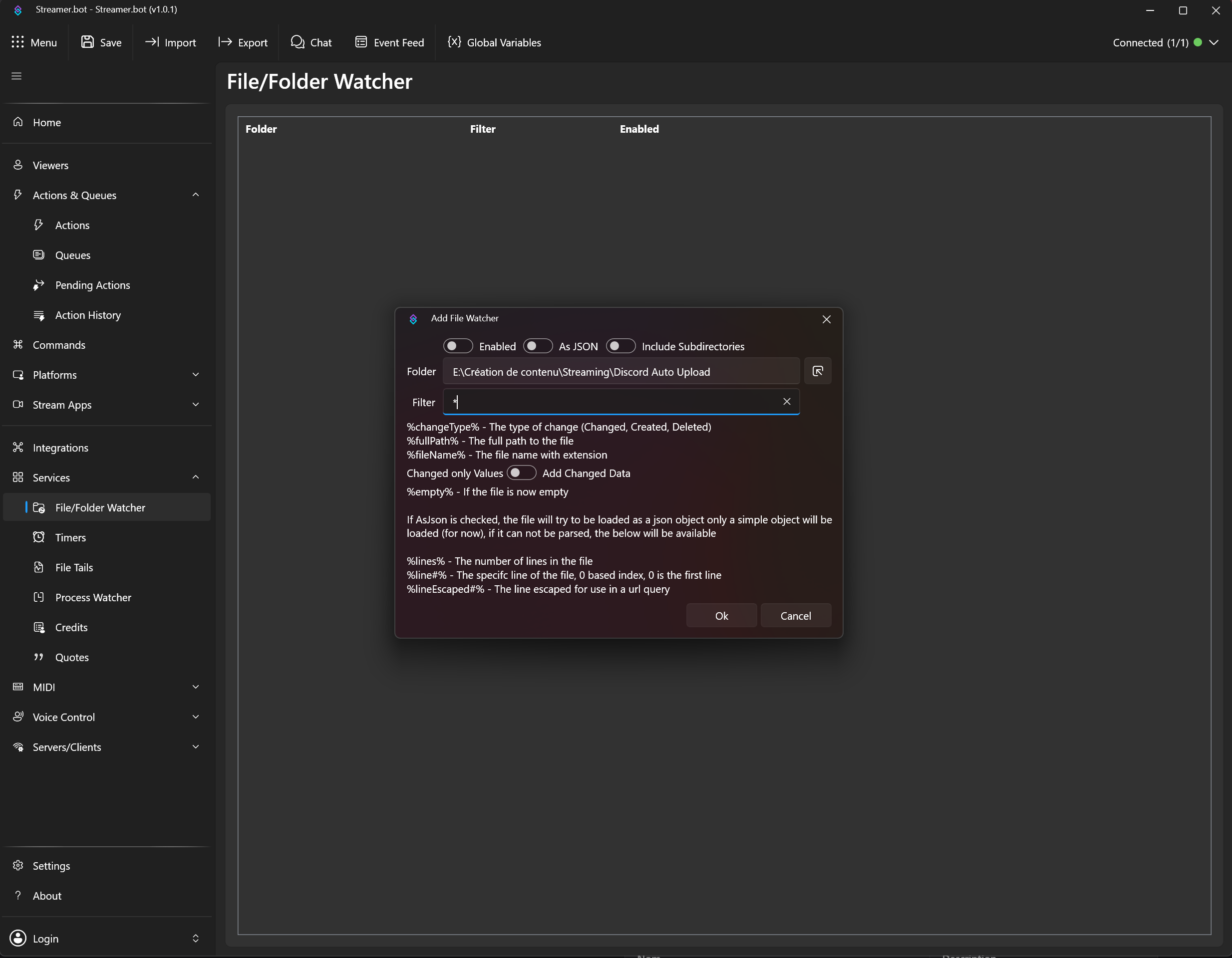1232x958 pixels.
Task: Open Global Variables from toolbar
Action: click(x=494, y=42)
